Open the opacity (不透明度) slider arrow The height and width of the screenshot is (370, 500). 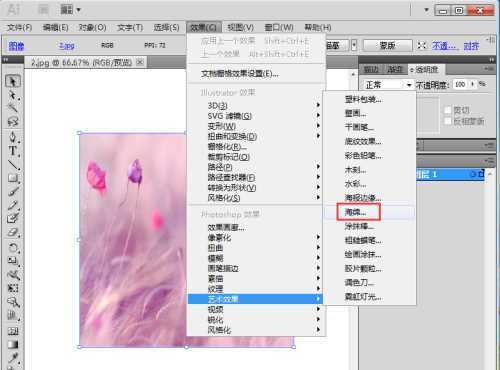(472, 84)
